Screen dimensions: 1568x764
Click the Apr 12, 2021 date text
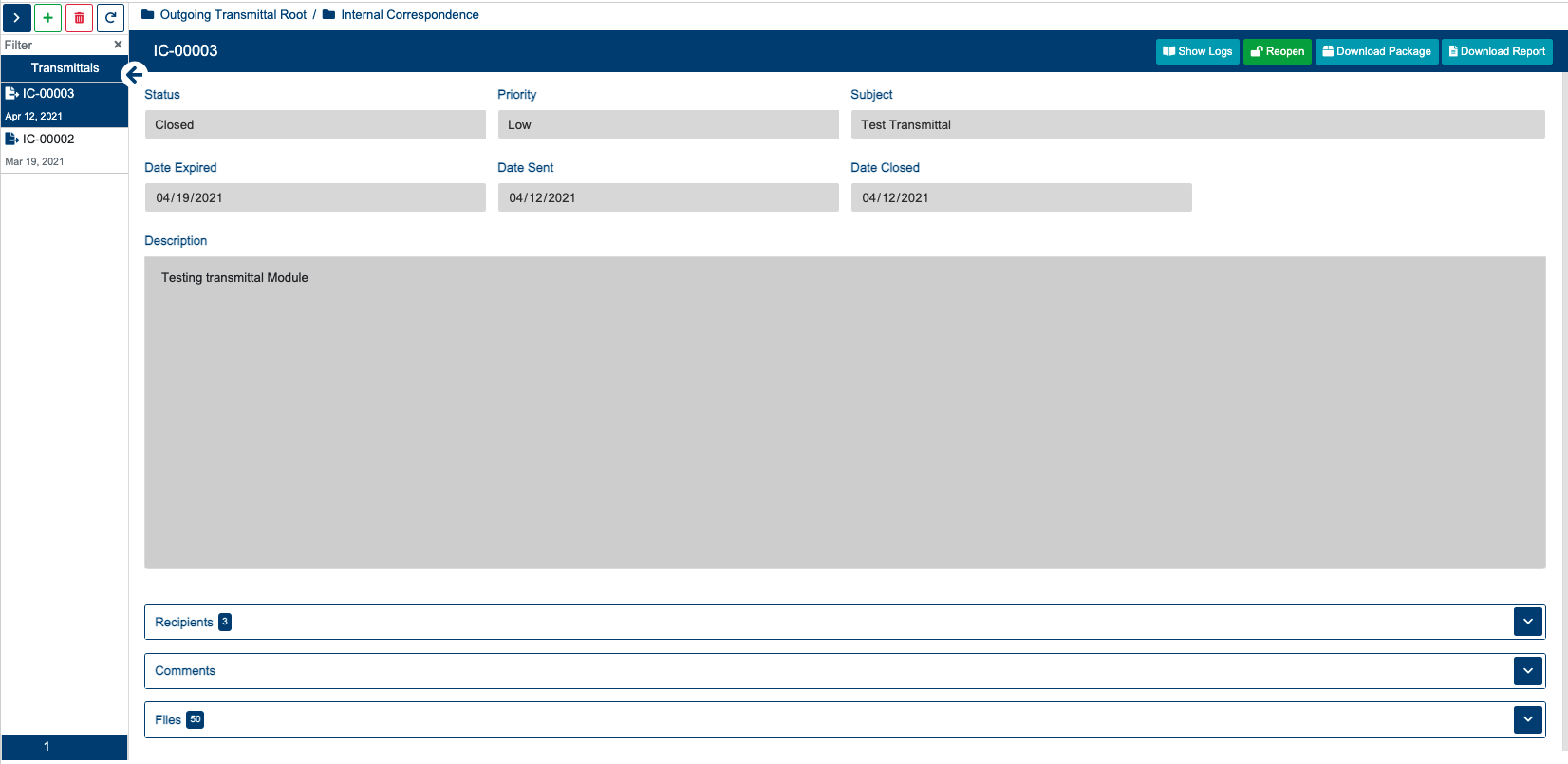[x=34, y=116]
